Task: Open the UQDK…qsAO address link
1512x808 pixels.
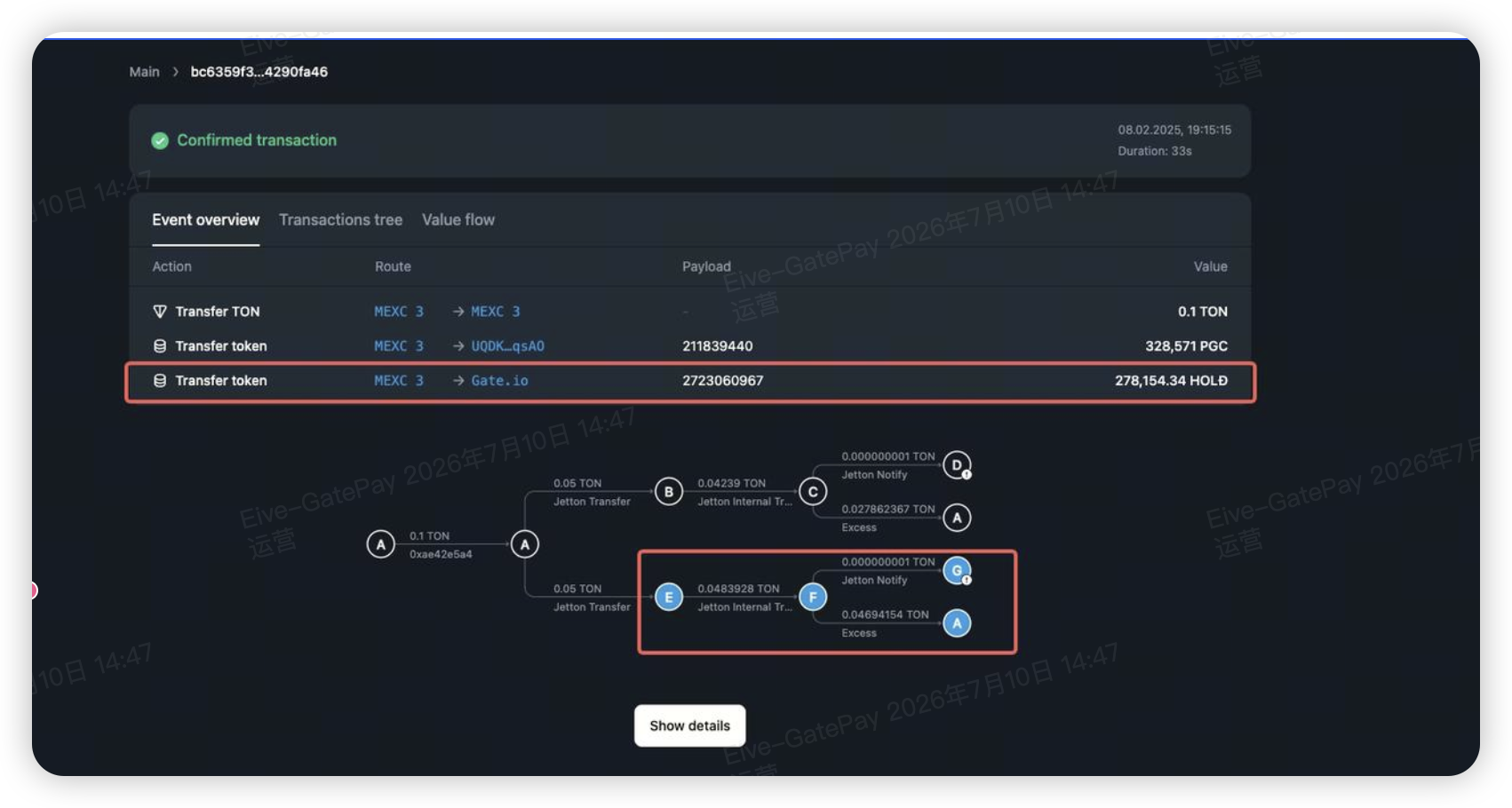Action: [x=507, y=346]
